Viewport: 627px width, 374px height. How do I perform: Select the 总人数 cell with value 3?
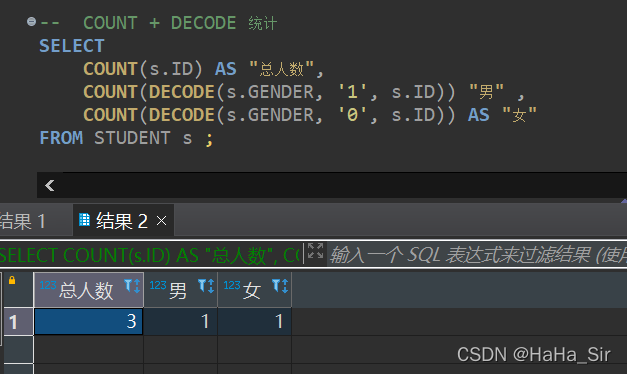[88, 322]
